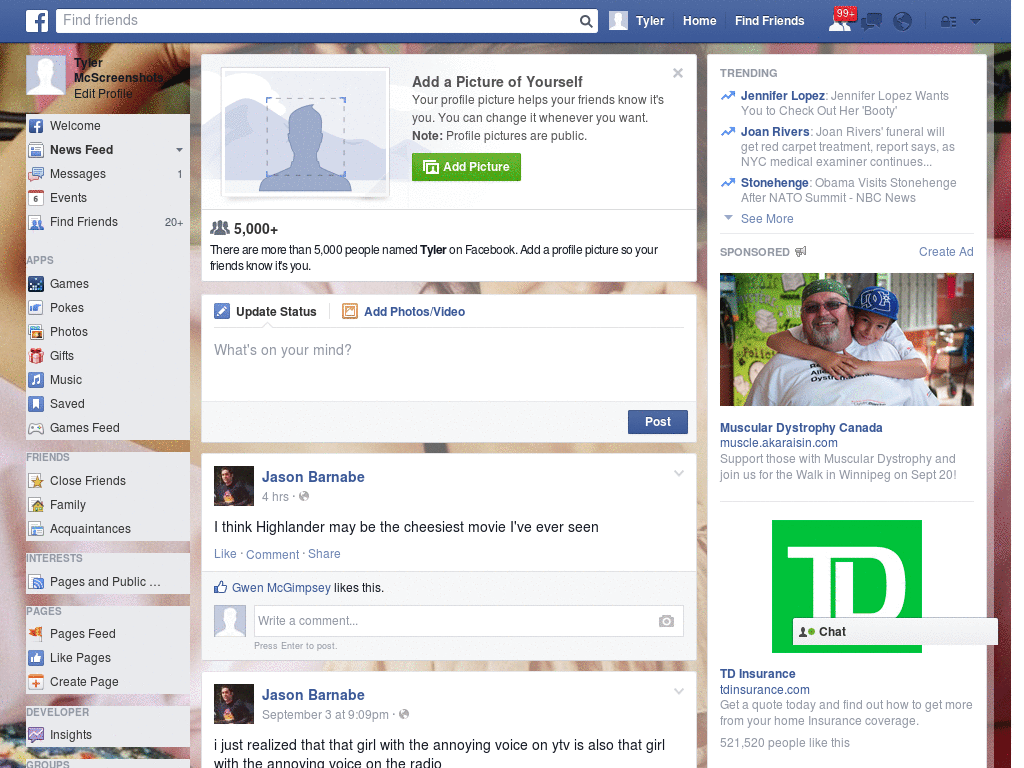Click Create Ad link
Image resolution: width=1024 pixels, height=768 pixels.
pos(946,252)
